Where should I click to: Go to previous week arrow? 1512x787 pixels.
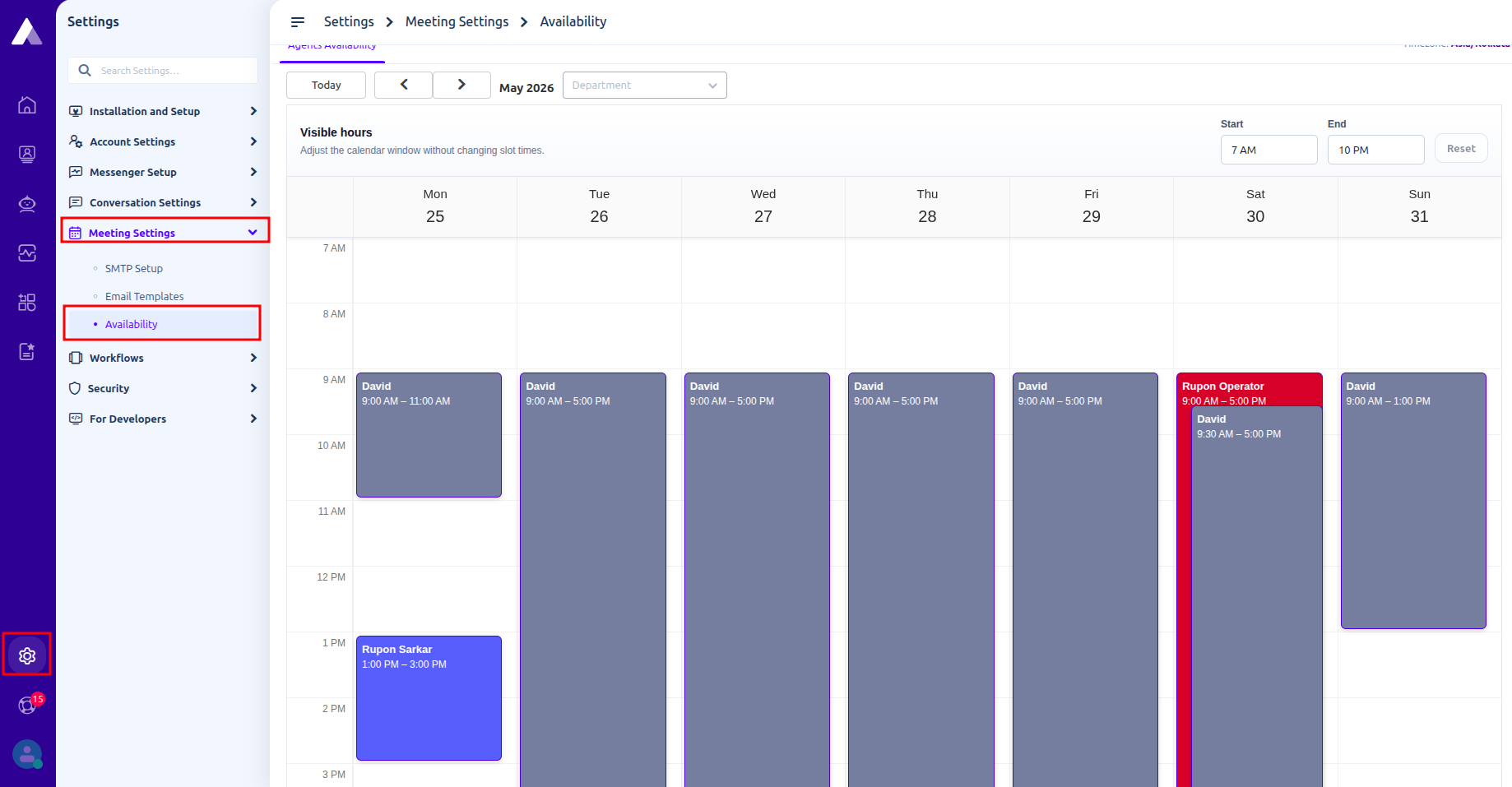pyautogui.click(x=403, y=85)
